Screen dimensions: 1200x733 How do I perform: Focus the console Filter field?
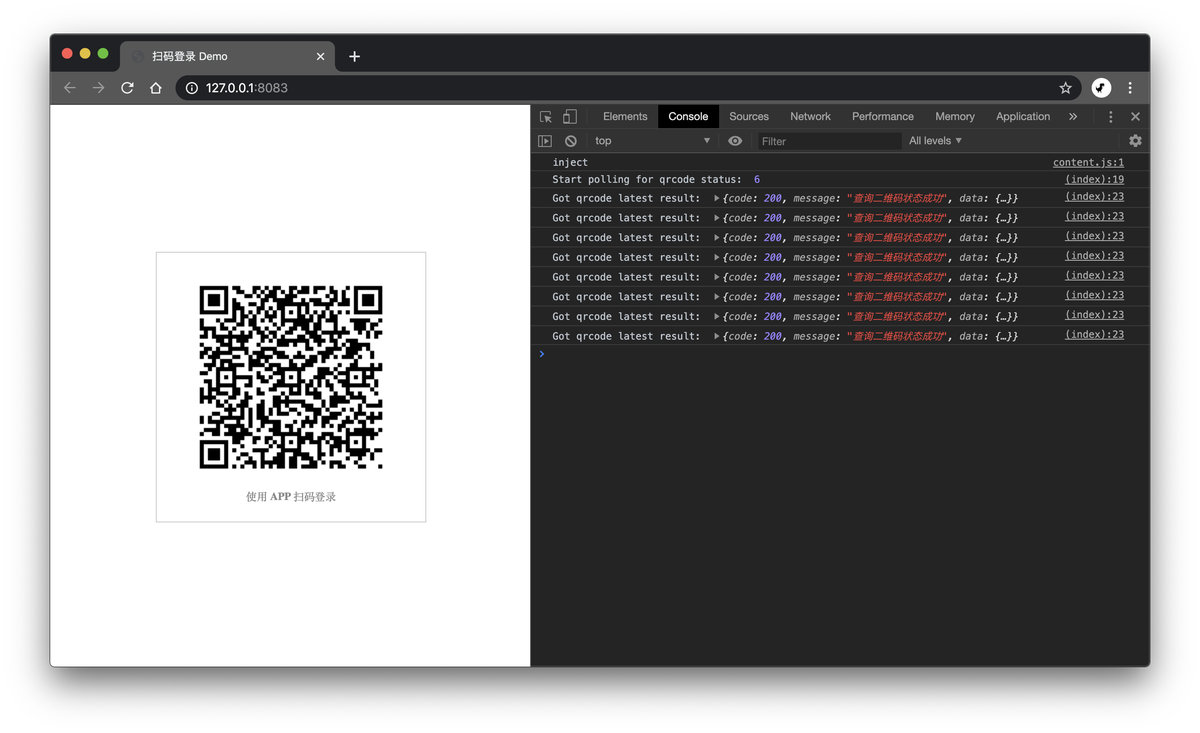pos(829,141)
